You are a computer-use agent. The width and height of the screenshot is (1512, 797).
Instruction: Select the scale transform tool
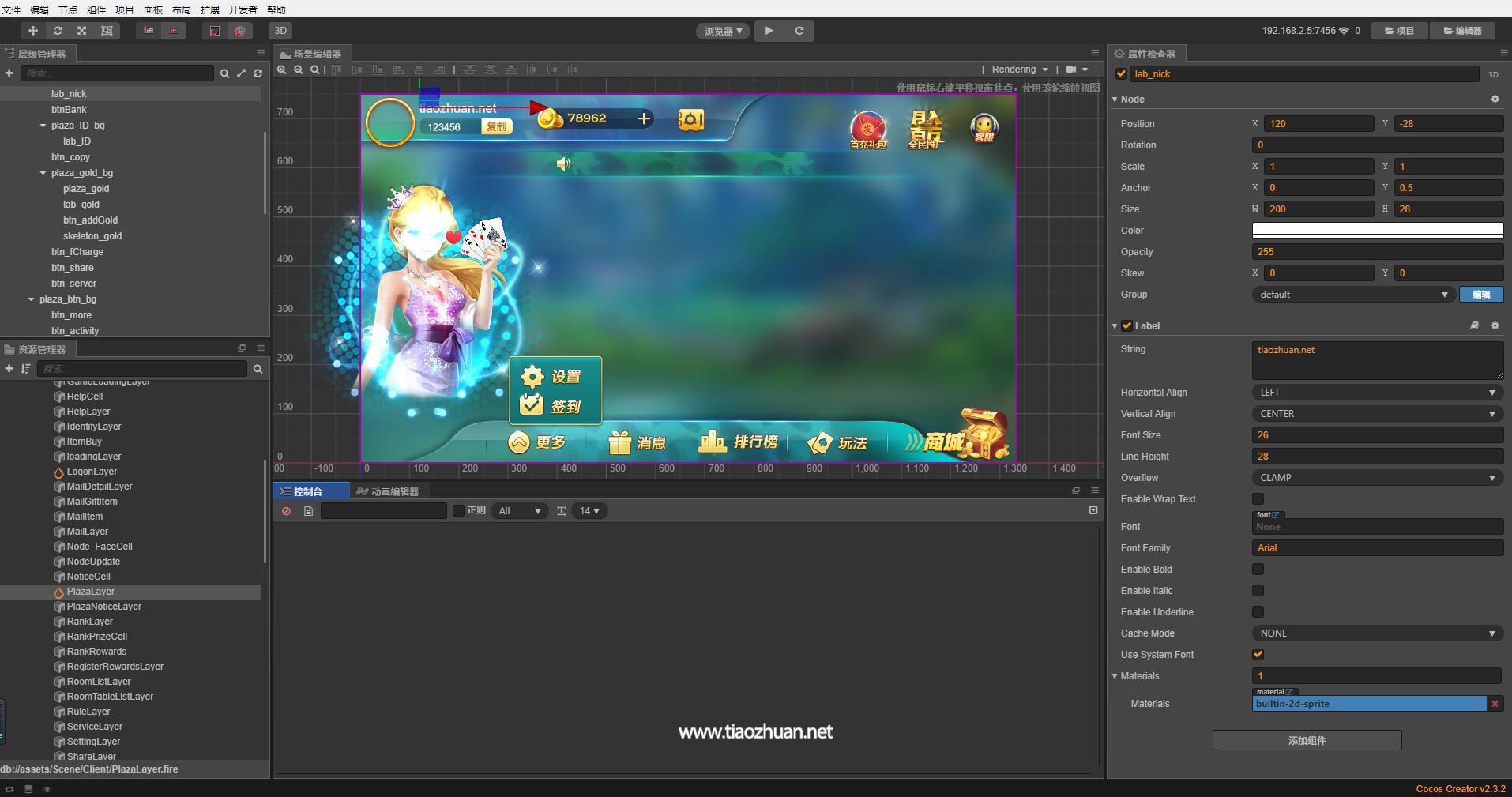(81, 31)
